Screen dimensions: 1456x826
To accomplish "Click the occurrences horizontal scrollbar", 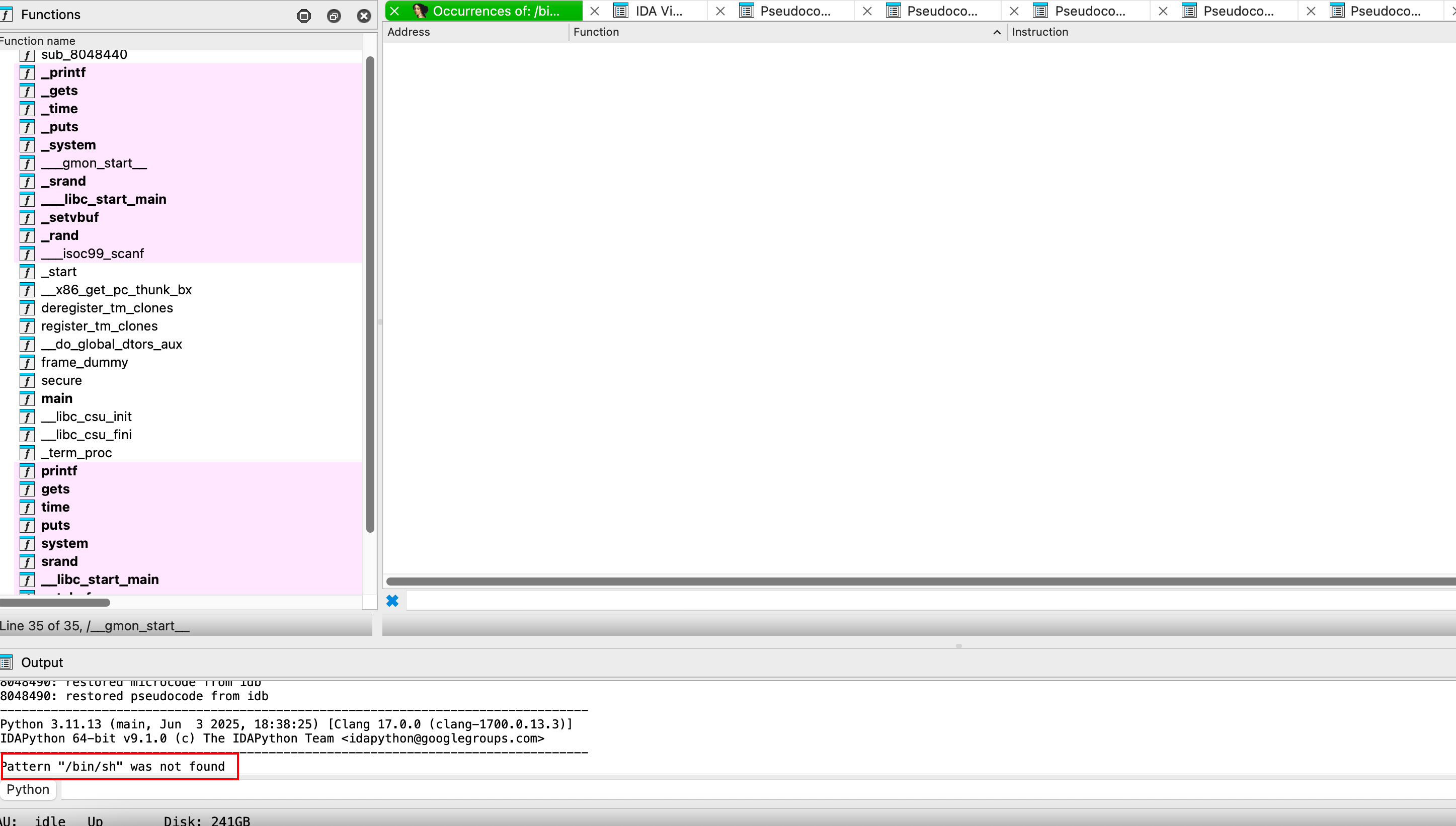I will click(919, 581).
